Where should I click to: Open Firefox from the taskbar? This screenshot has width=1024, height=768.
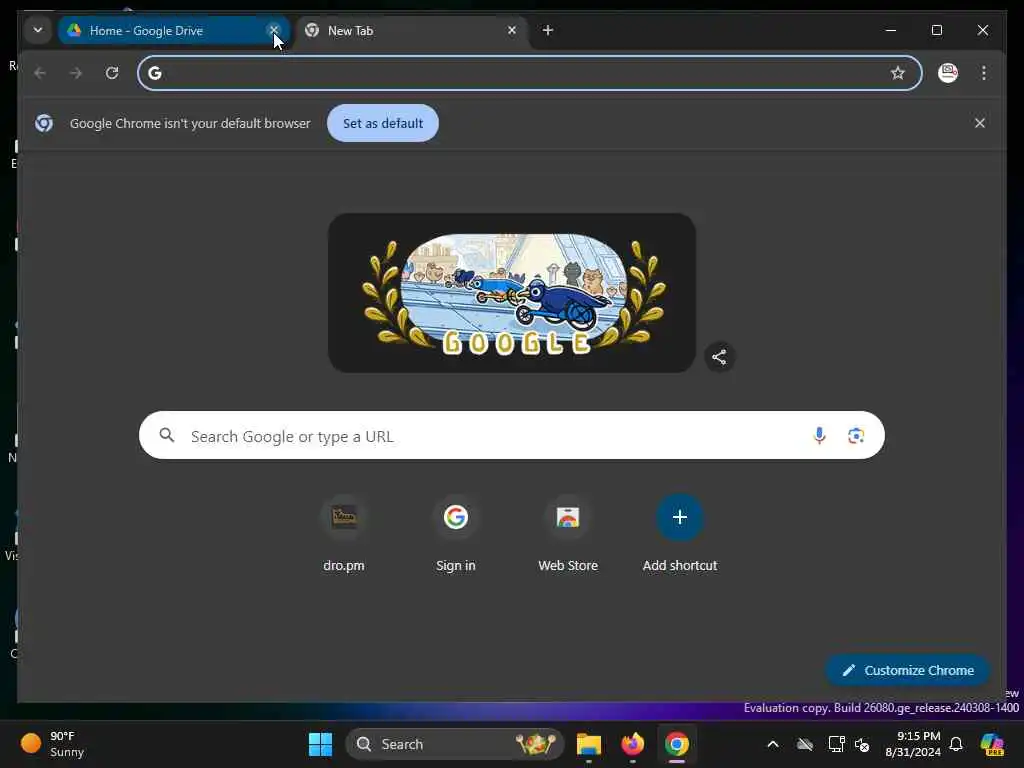coord(632,744)
